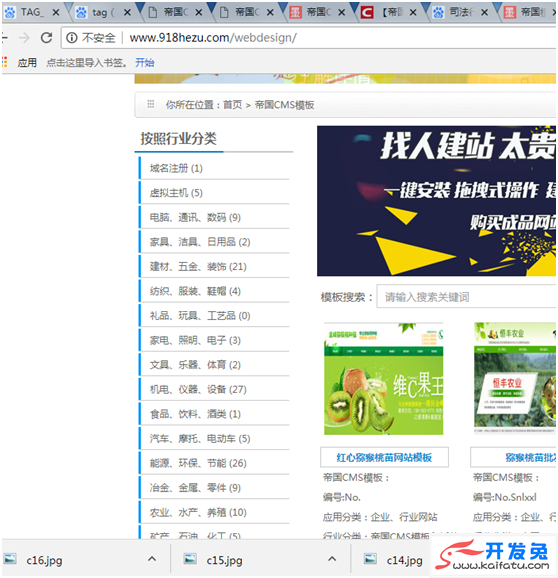
Task: Click the site info icon in address bar
Action: [72, 38]
